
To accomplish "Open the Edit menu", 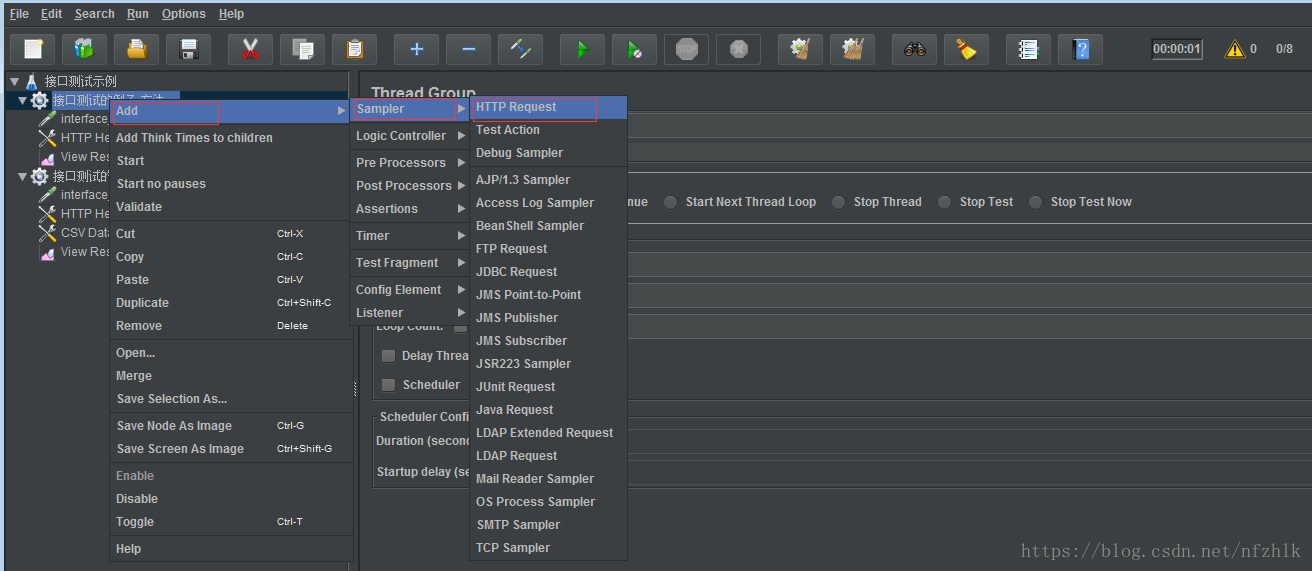I will pos(51,14).
